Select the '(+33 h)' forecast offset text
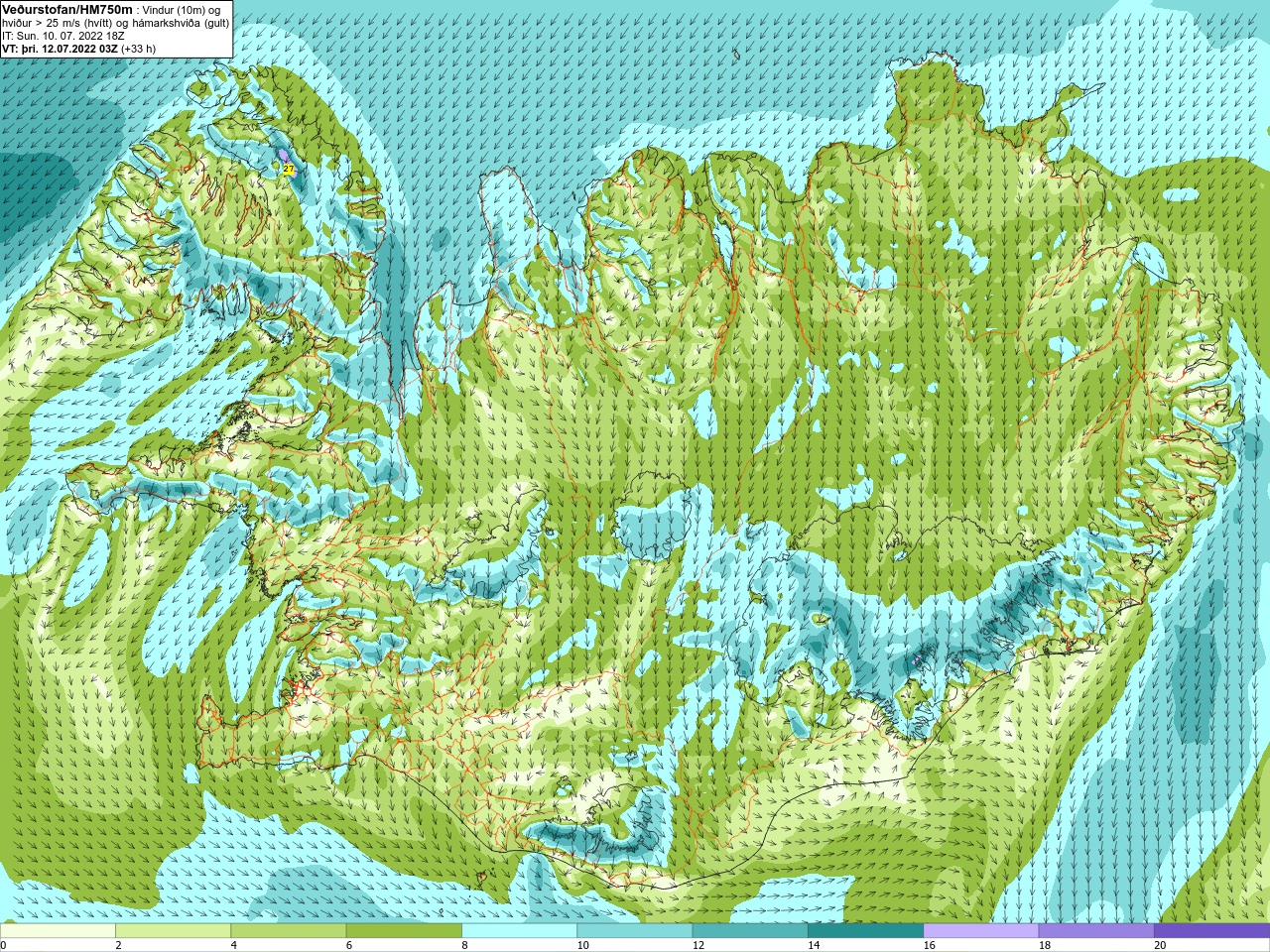Viewport: 1270px width, 952px height. click(139, 49)
